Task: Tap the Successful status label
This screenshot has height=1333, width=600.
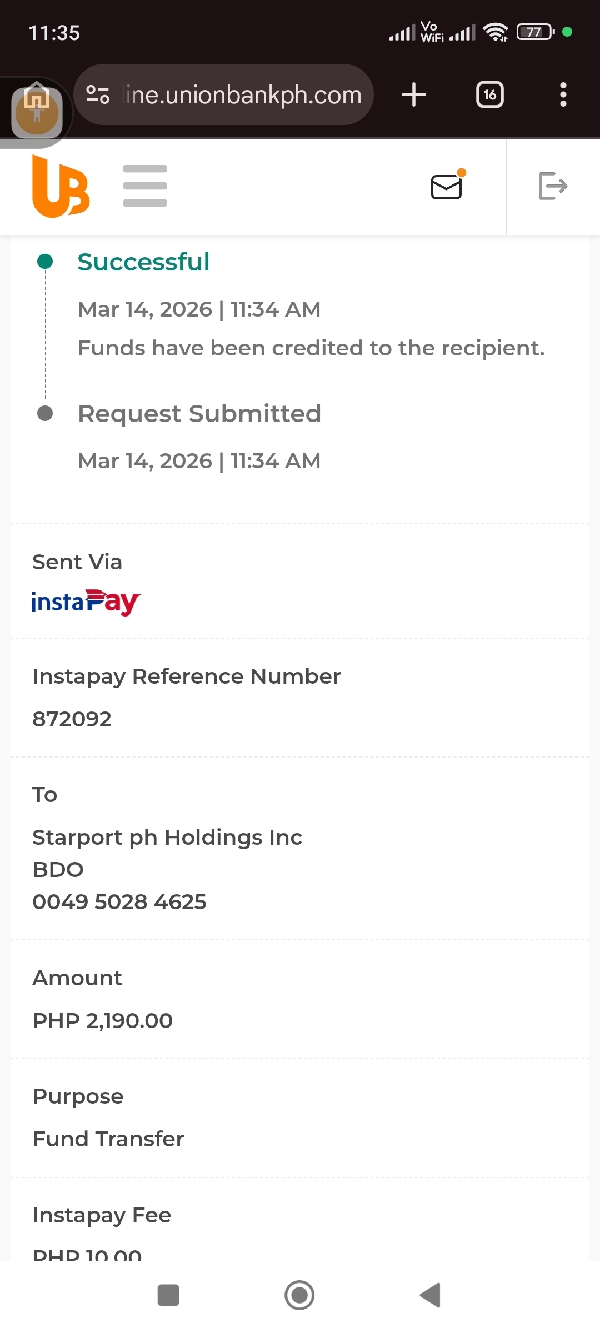Action: click(143, 262)
